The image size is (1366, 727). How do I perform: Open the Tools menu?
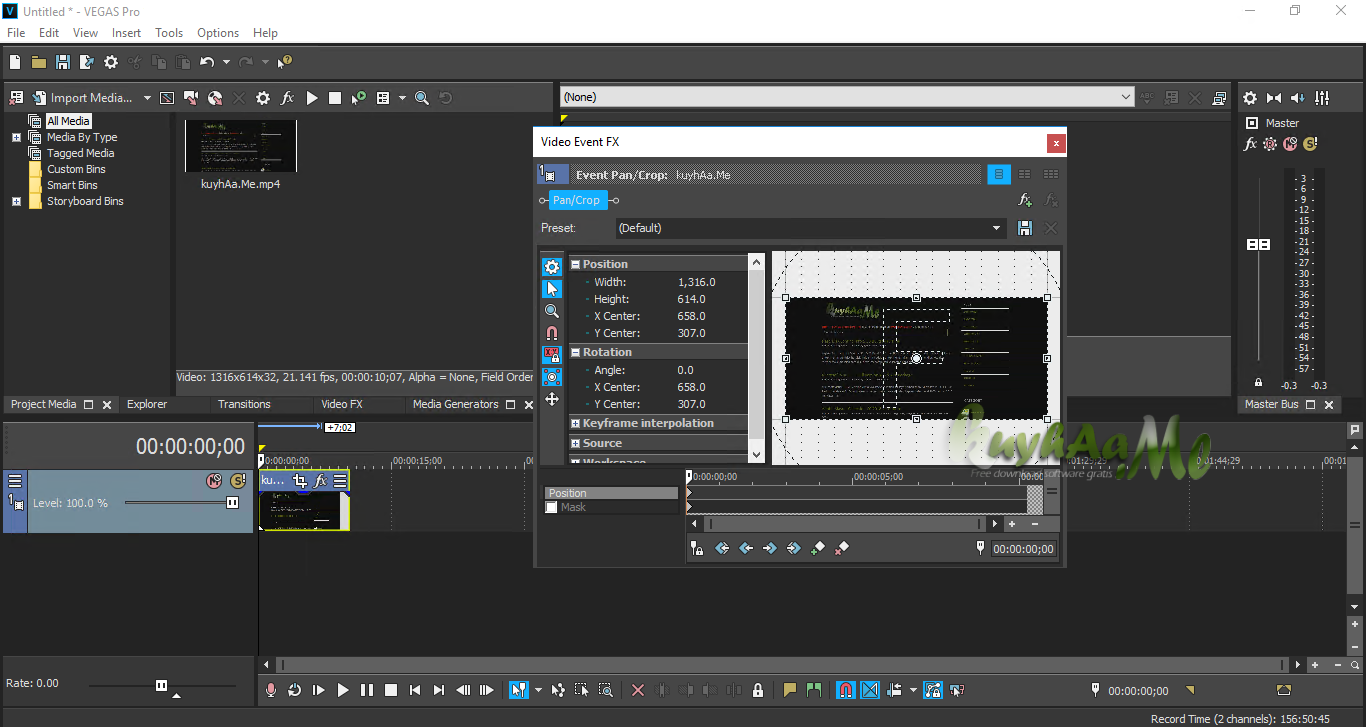point(169,33)
